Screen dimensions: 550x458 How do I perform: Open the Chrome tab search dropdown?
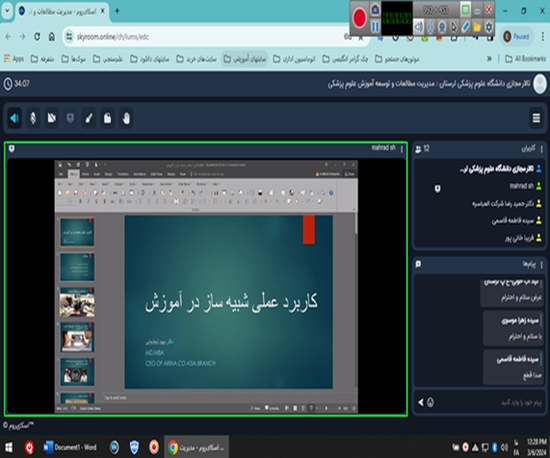pos(7,11)
